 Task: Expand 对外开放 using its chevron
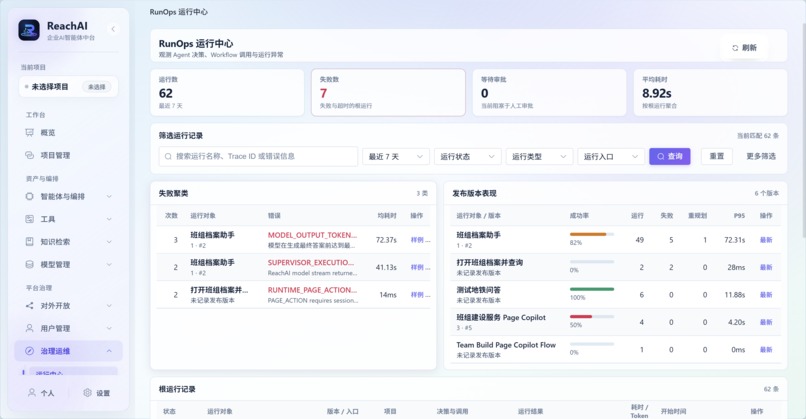point(109,305)
